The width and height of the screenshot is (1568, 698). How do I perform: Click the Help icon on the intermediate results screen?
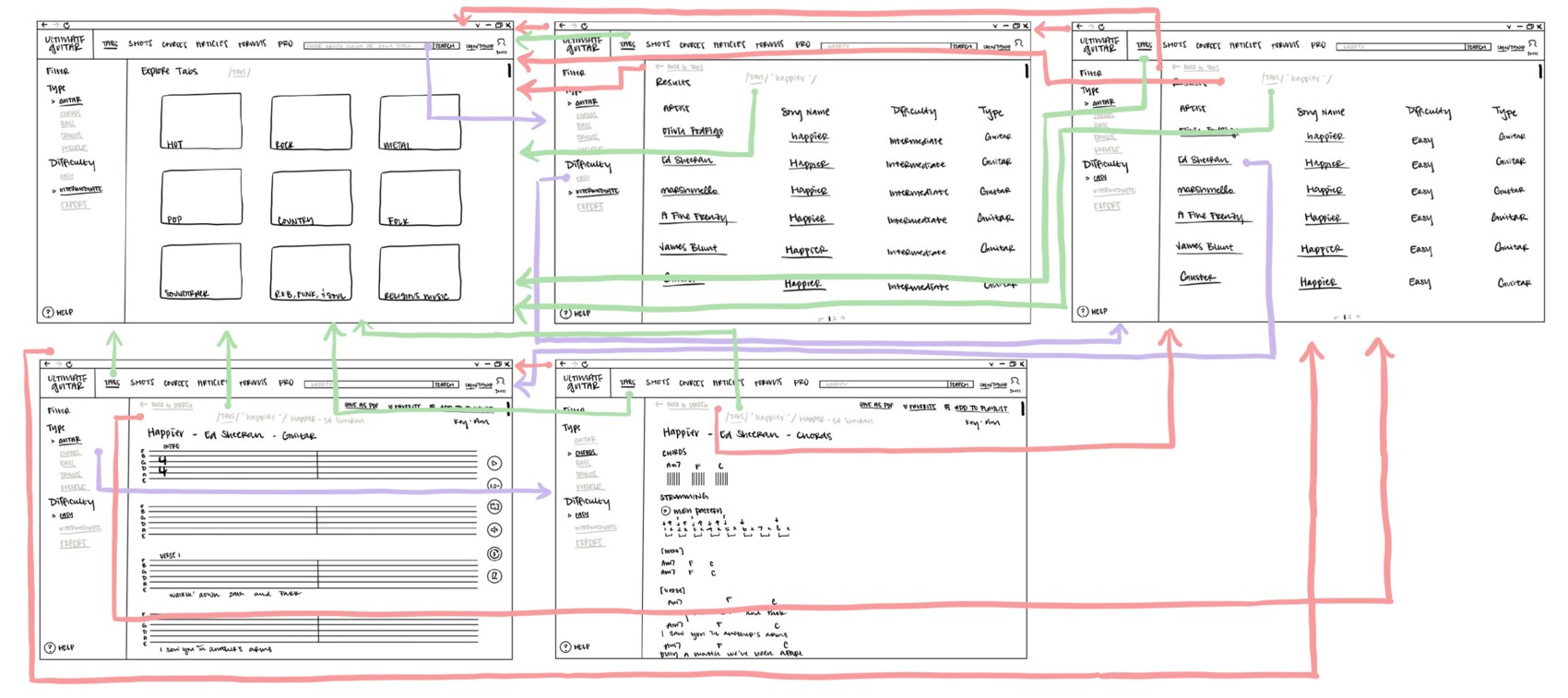(x=565, y=314)
